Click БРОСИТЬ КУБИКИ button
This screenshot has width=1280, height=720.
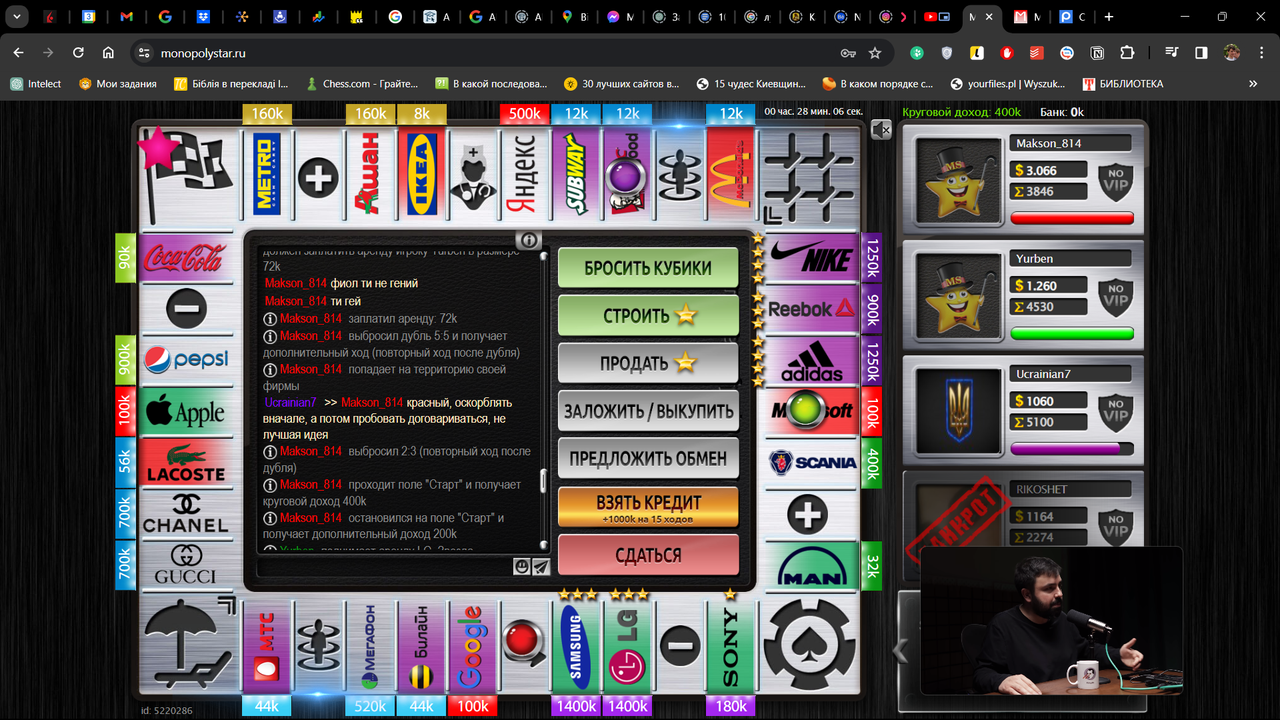(x=648, y=268)
